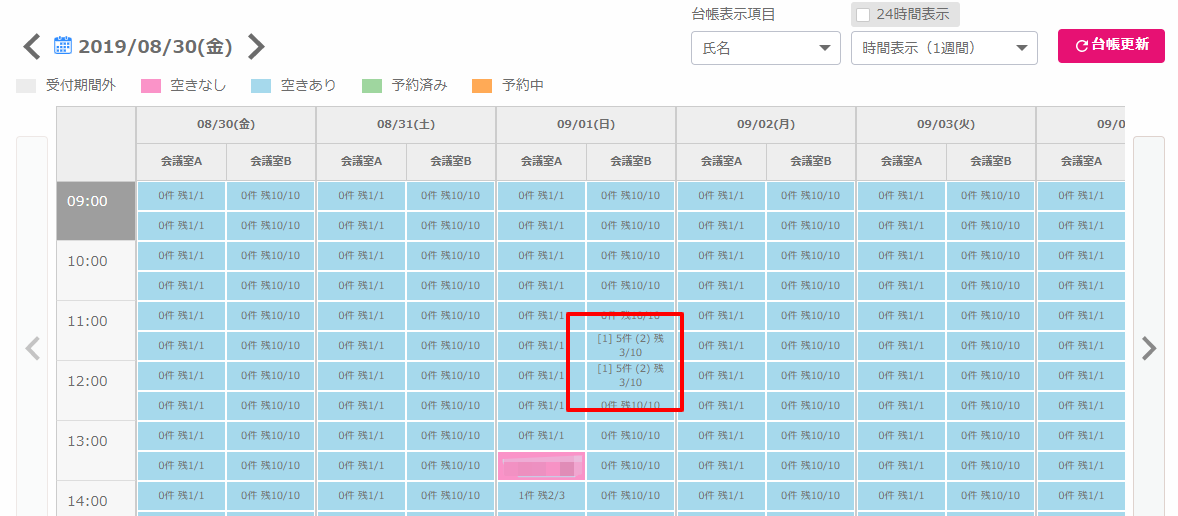This screenshot has height=516, width=1178.
Task: Go to previous date using left chevron
Action: coord(32,47)
